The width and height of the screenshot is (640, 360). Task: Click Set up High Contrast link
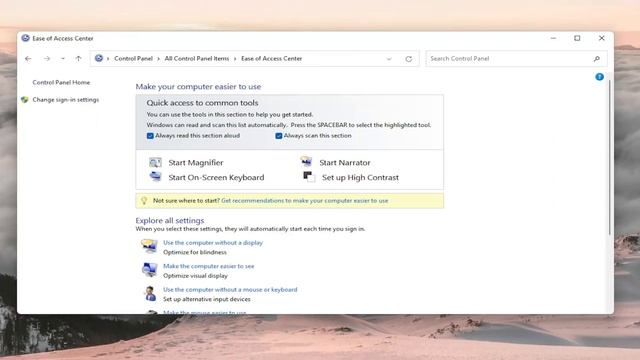[360, 177]
